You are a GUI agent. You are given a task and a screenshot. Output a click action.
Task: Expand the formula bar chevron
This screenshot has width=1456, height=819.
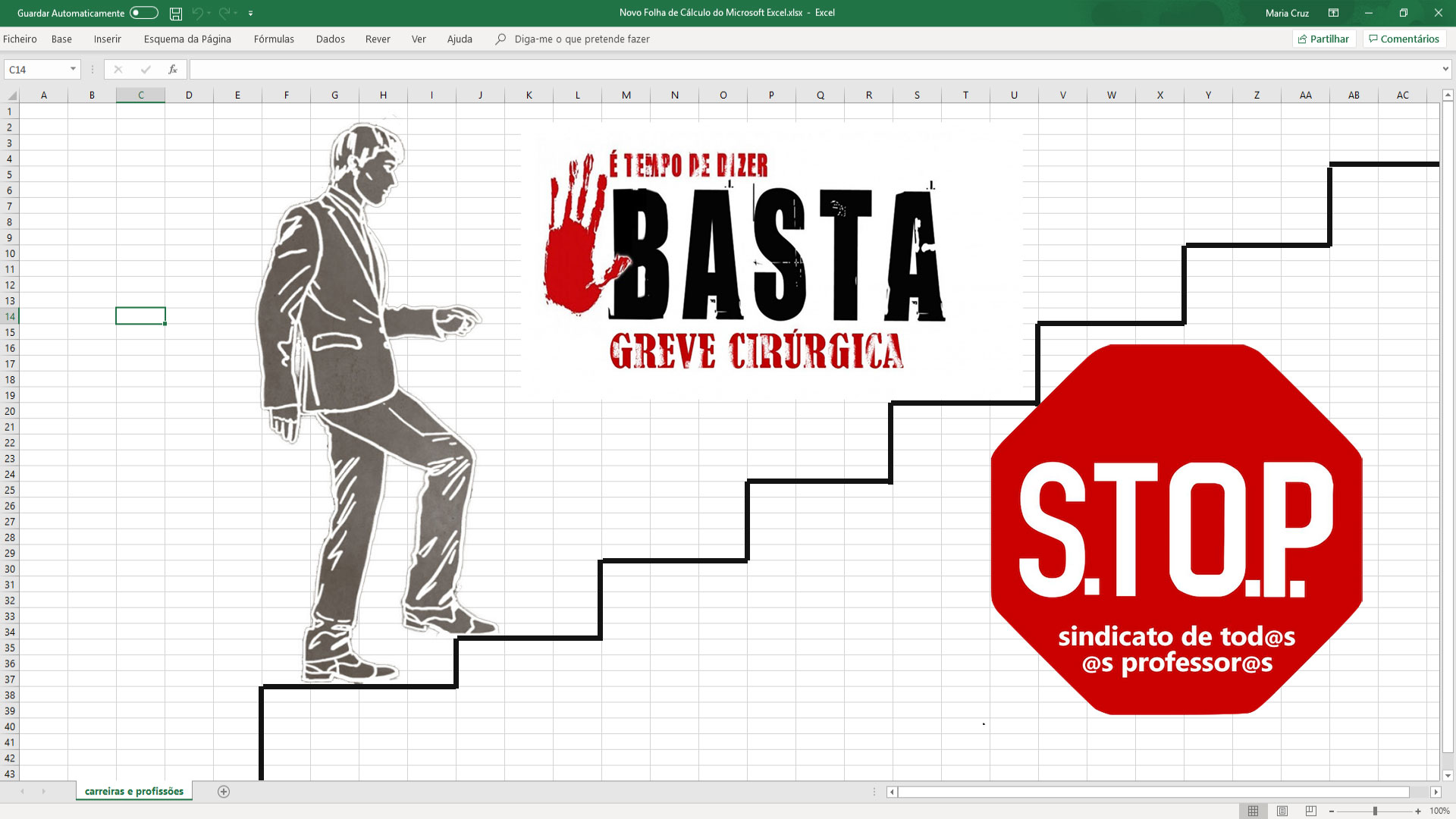(1445, 69)
